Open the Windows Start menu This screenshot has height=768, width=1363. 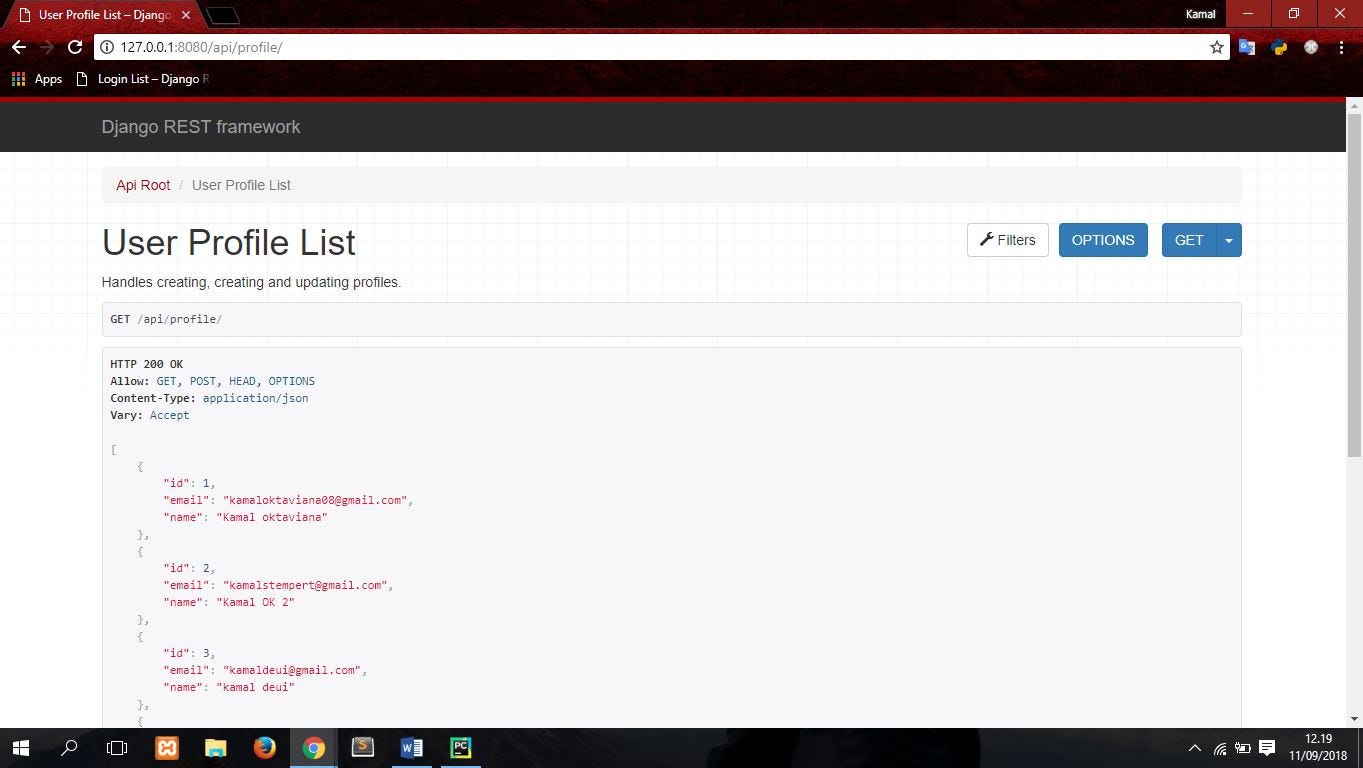click(x=20, y=748)
